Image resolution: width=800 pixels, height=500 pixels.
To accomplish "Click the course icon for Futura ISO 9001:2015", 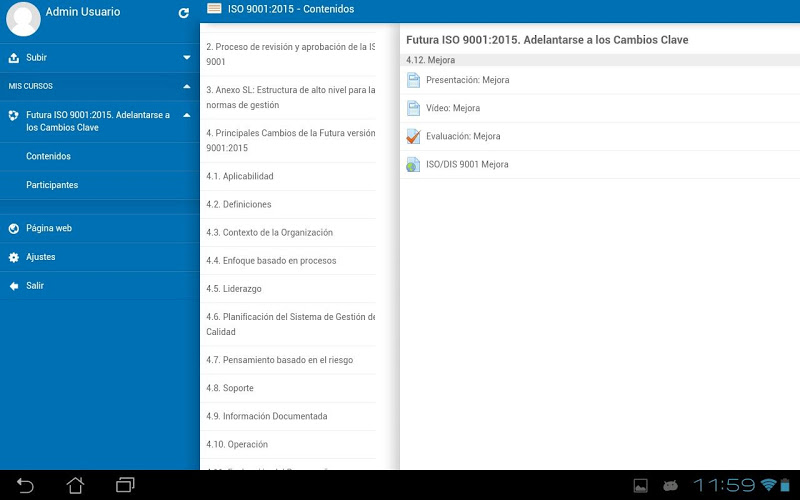I will click(x=14, y=116).
